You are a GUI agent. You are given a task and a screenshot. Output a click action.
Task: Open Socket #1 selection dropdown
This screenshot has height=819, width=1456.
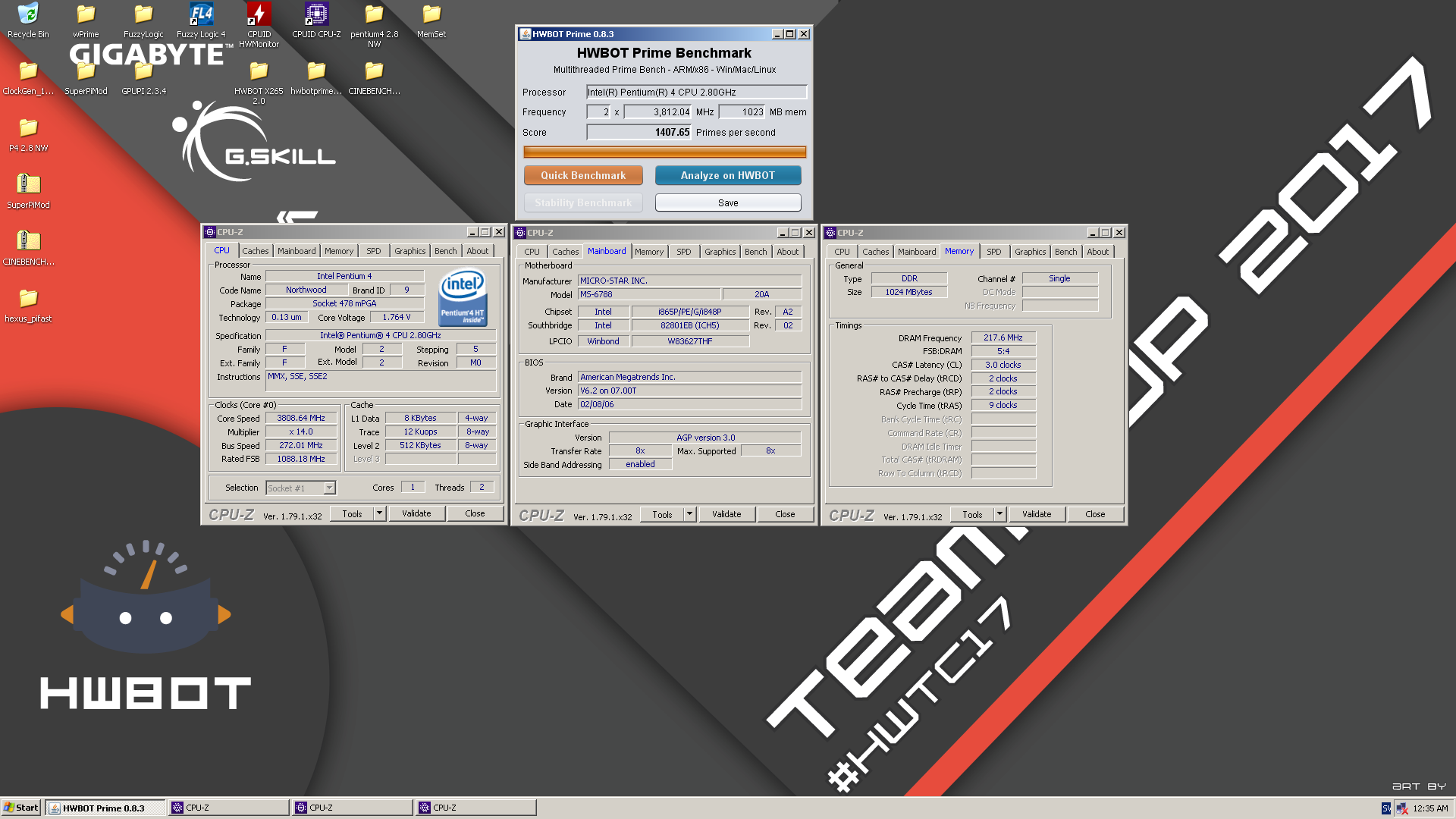coord(329,488)
